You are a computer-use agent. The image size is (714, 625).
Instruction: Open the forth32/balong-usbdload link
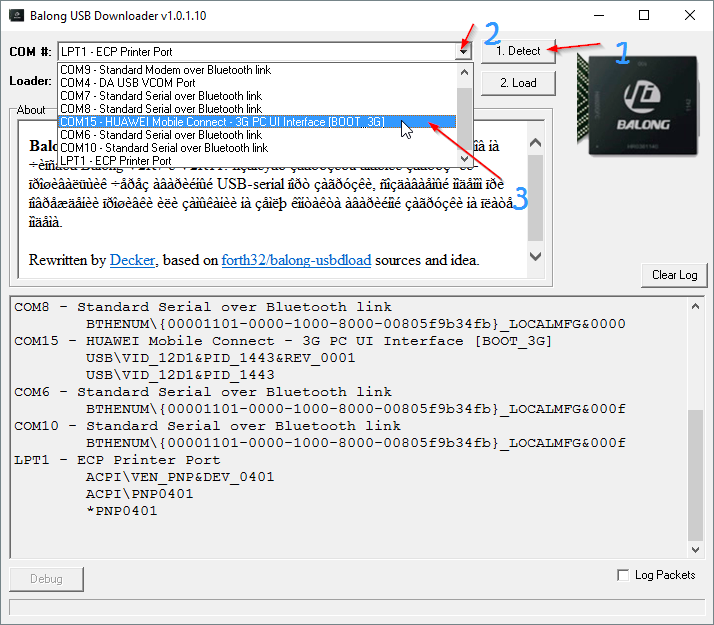click(296, 260)
